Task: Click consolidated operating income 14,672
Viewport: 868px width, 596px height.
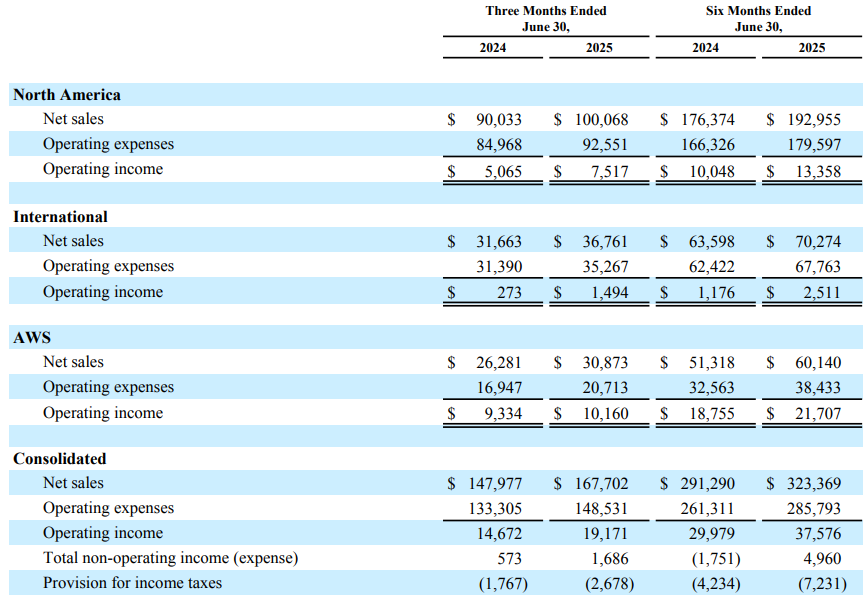Action: point(499,533)
